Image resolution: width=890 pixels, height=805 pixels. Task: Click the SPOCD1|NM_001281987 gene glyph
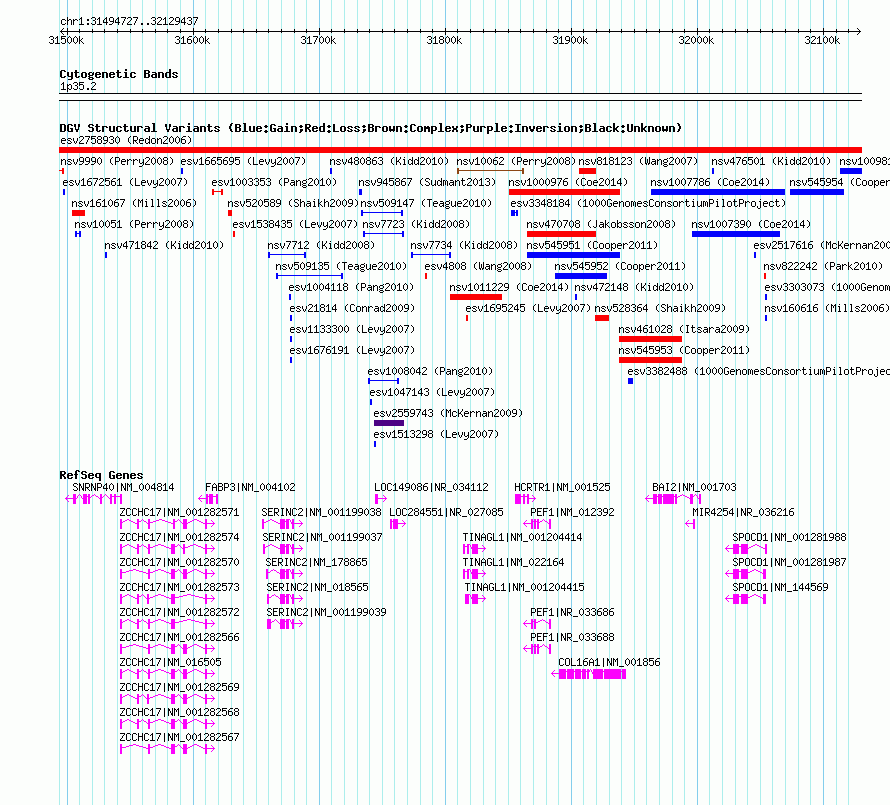746,574
